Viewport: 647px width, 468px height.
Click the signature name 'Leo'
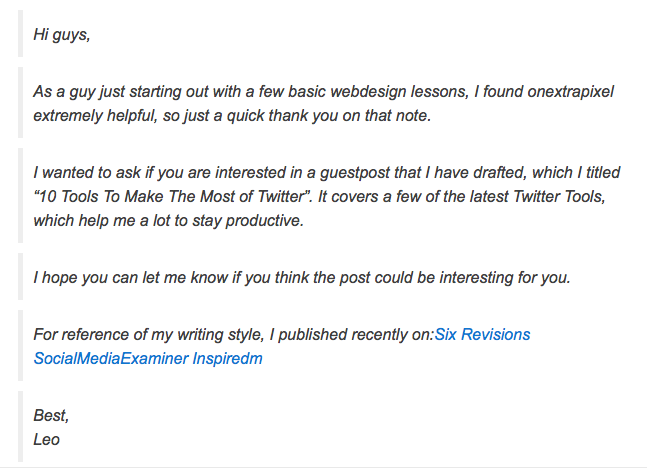(x=47, y=440)
